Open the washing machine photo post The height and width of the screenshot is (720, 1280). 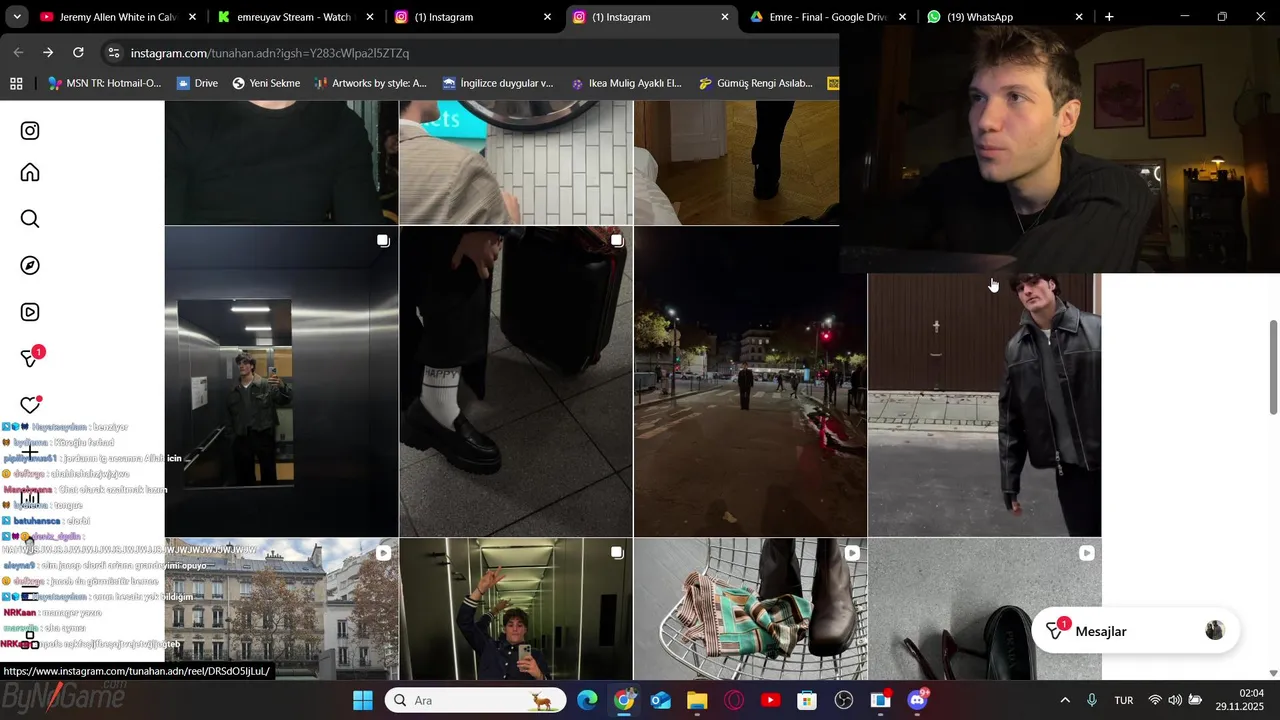(516, 162)
